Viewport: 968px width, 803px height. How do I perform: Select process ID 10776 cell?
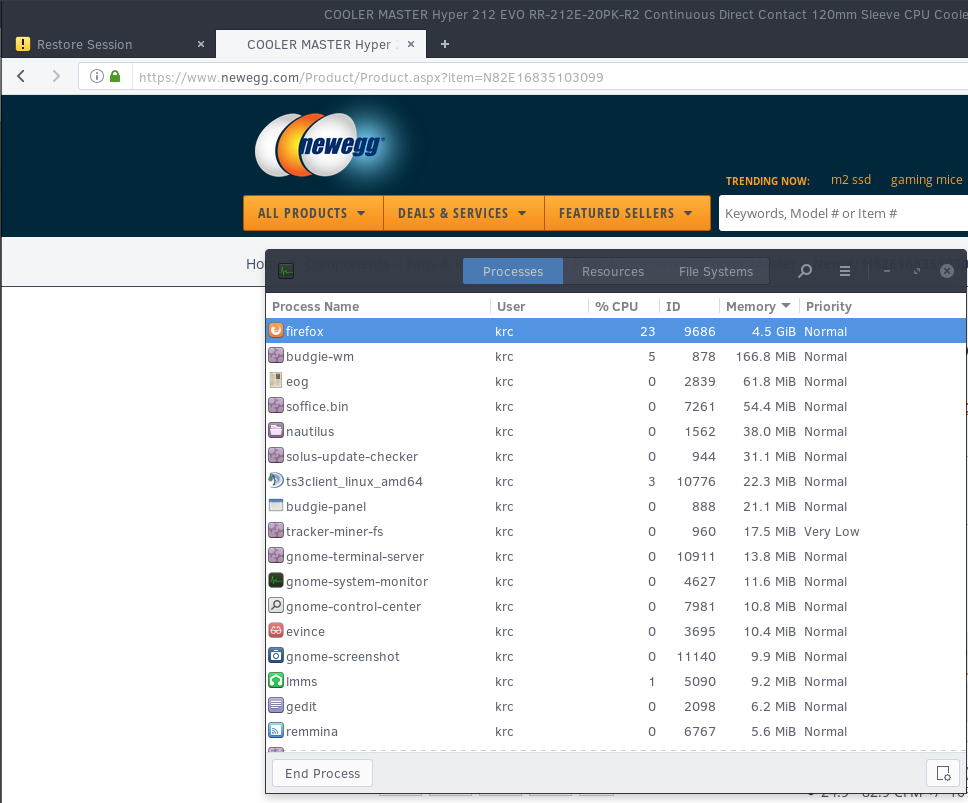point(696,481)
